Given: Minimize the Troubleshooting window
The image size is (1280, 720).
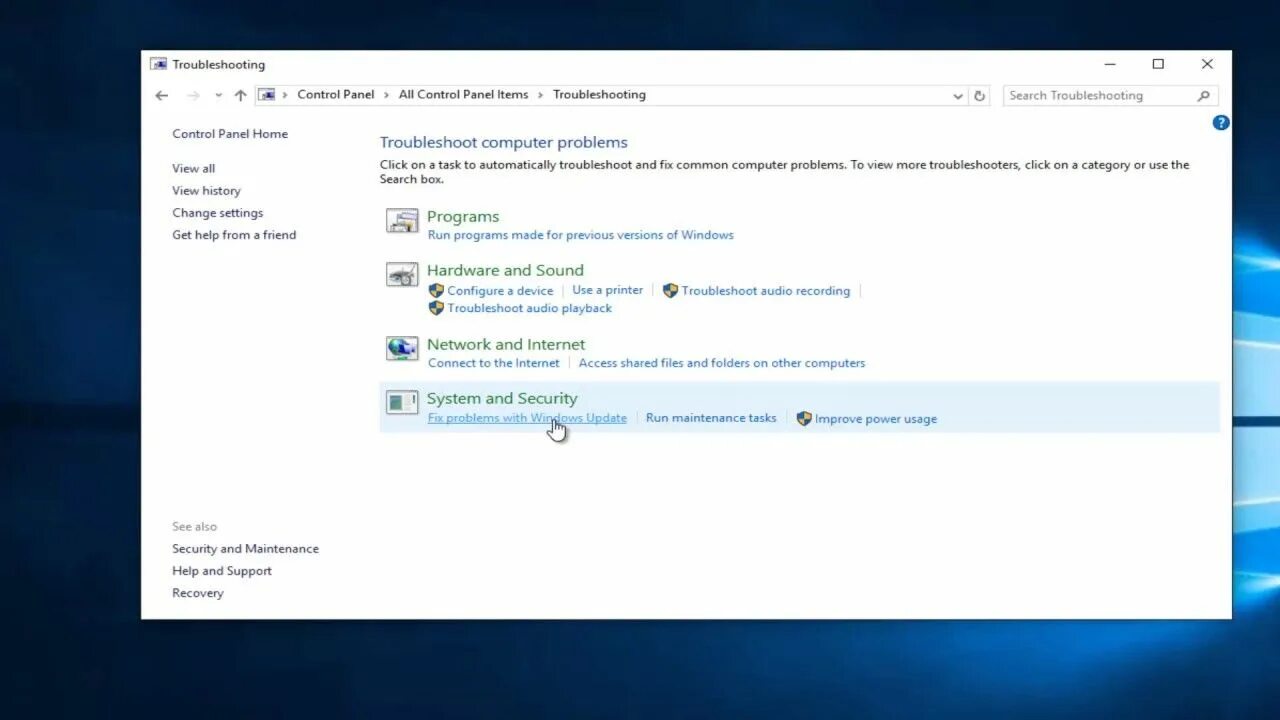Looking at the screenshot, I should [1110, 64].
